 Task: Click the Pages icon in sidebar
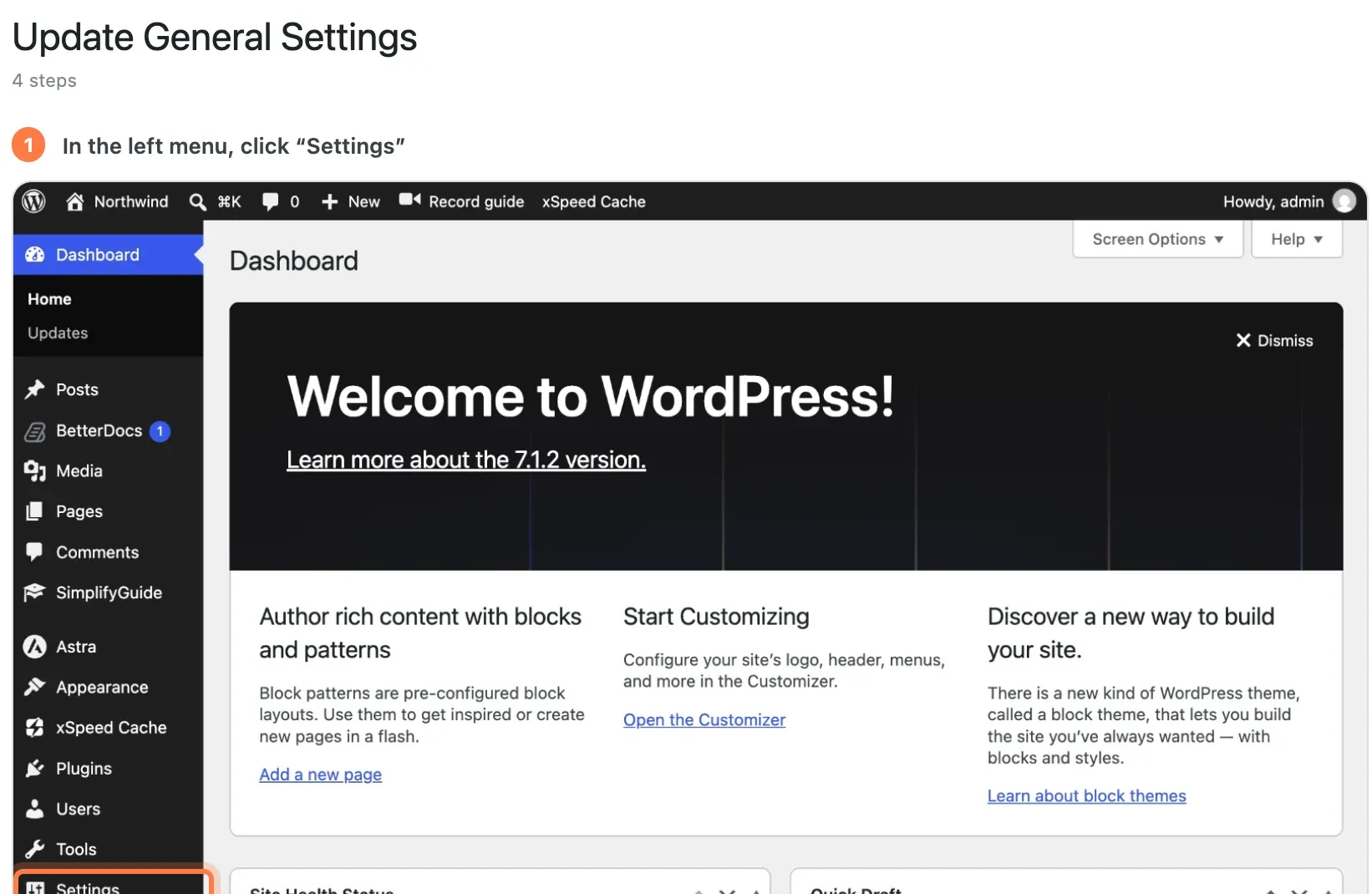click(35, 511)
